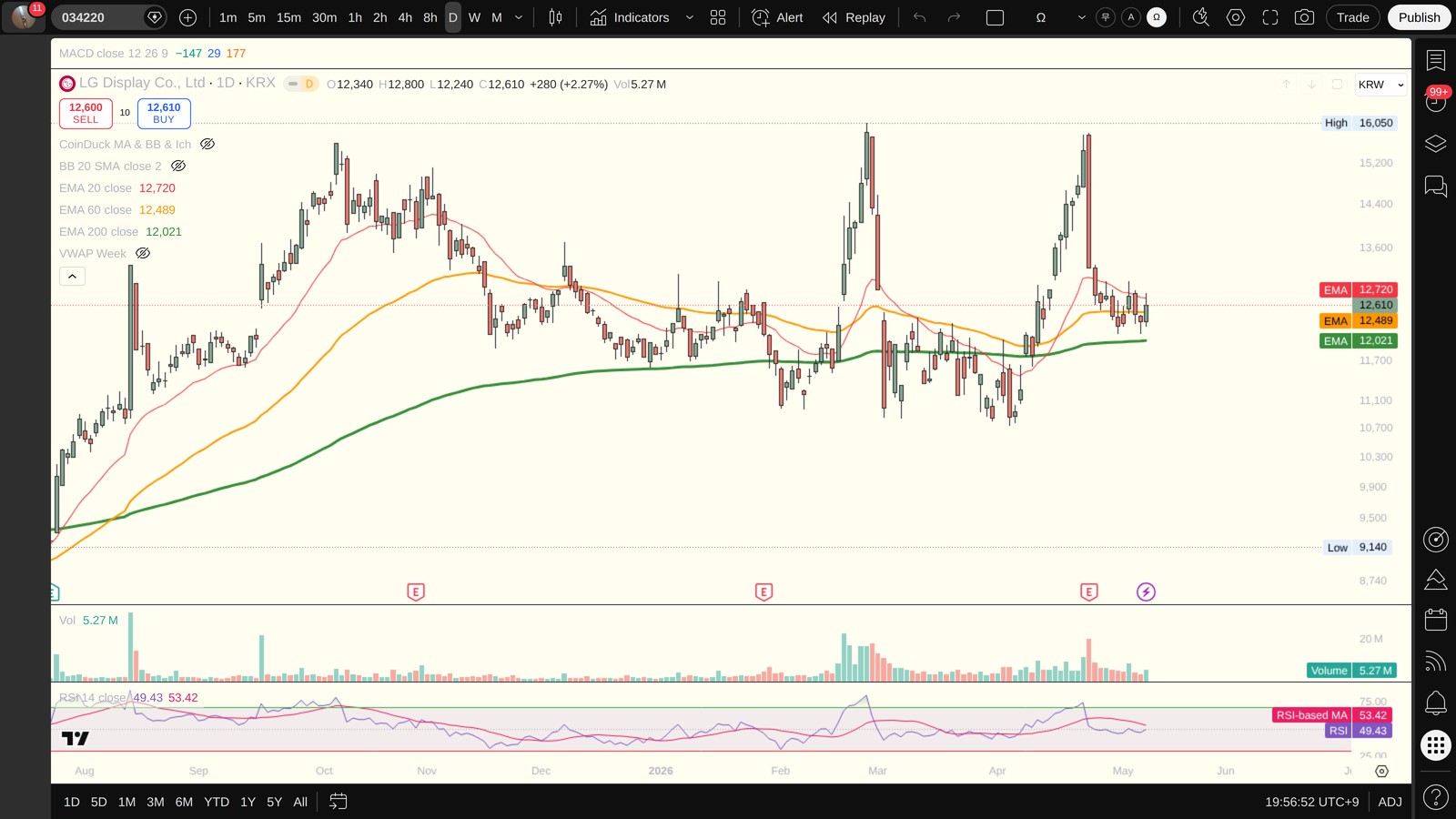Click the lightning event marker on timeline
This screenshot has width=1456, height=819.
pos(1146,592)
